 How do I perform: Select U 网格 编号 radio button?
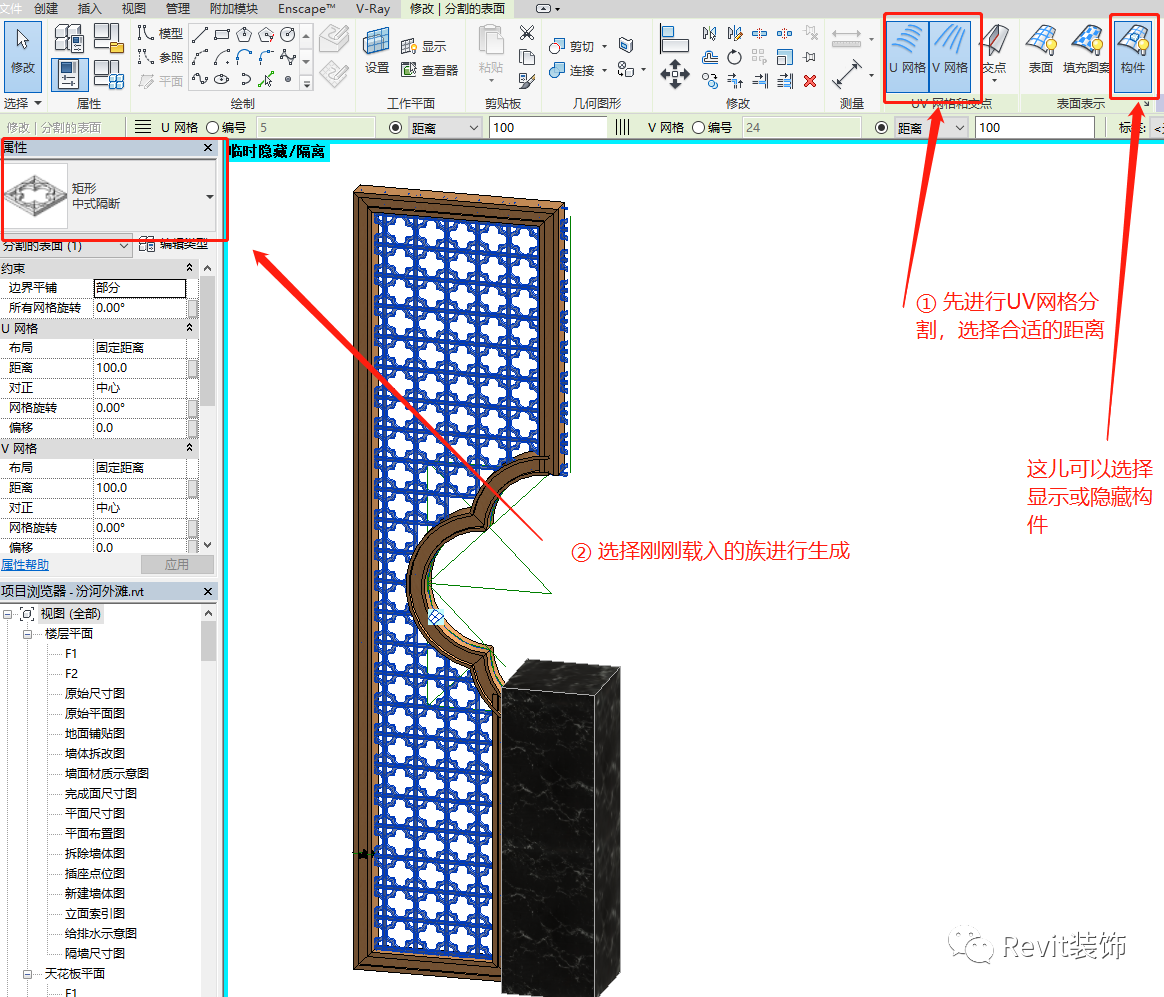click(x=212, y=128)
